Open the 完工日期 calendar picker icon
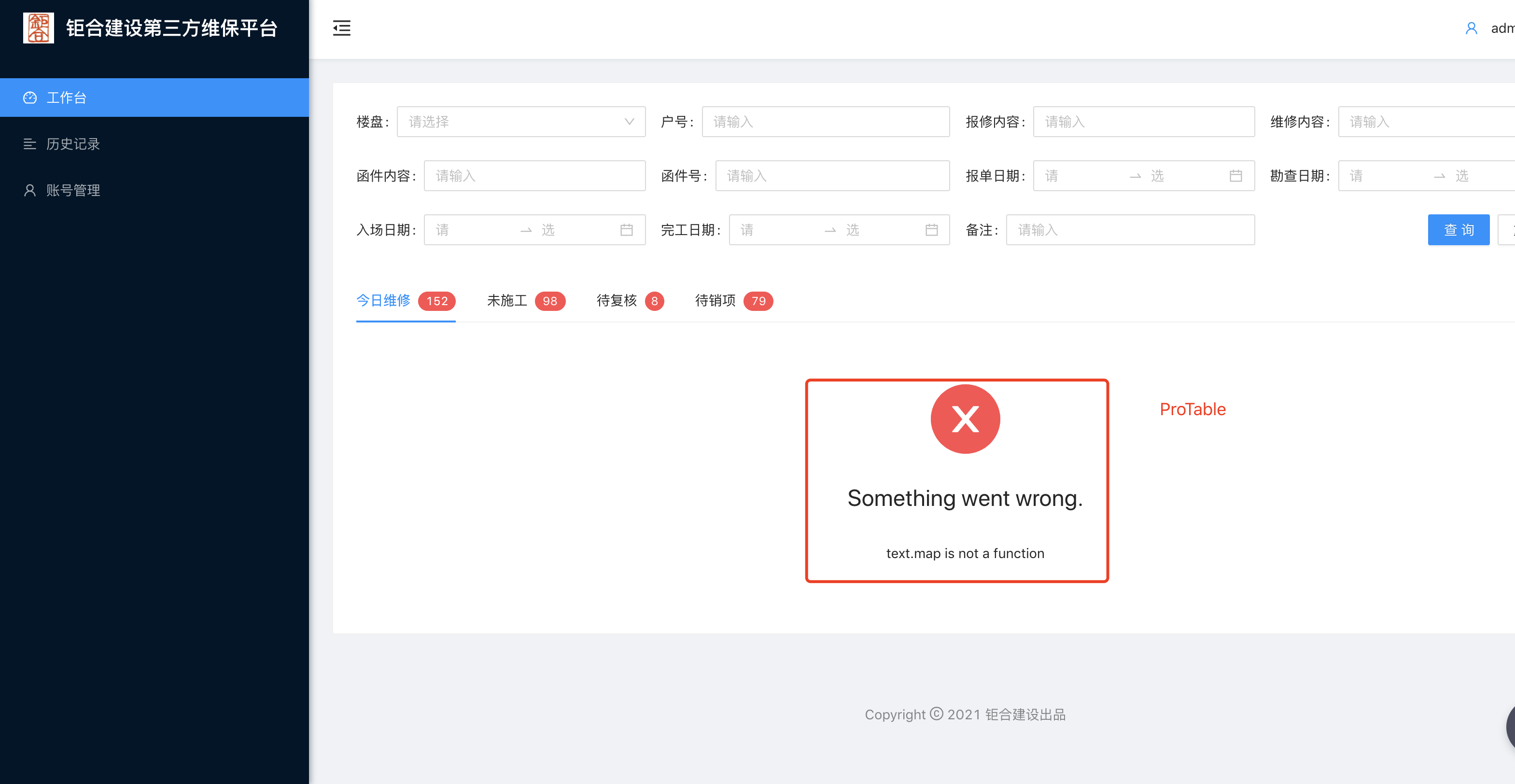The image size is (1515, 784). 931,229
